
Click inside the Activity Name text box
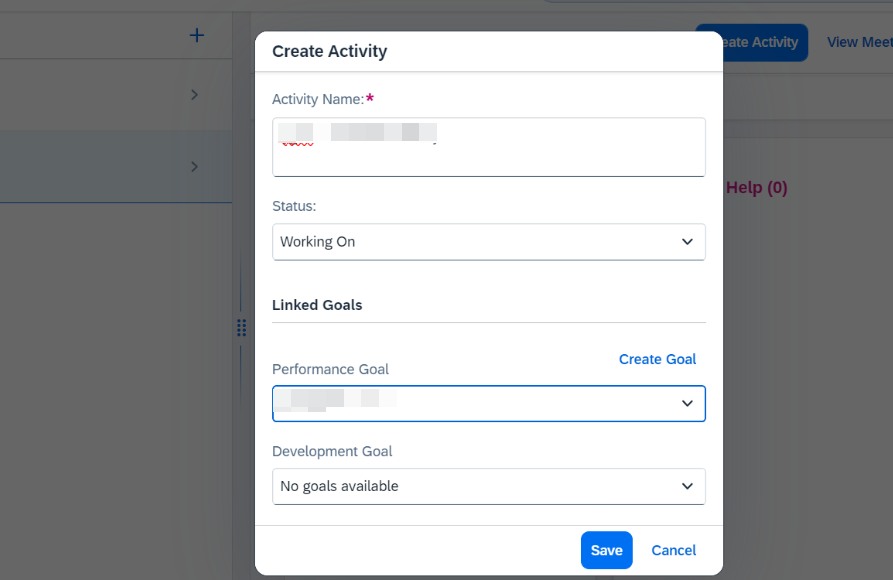point(489,147)
